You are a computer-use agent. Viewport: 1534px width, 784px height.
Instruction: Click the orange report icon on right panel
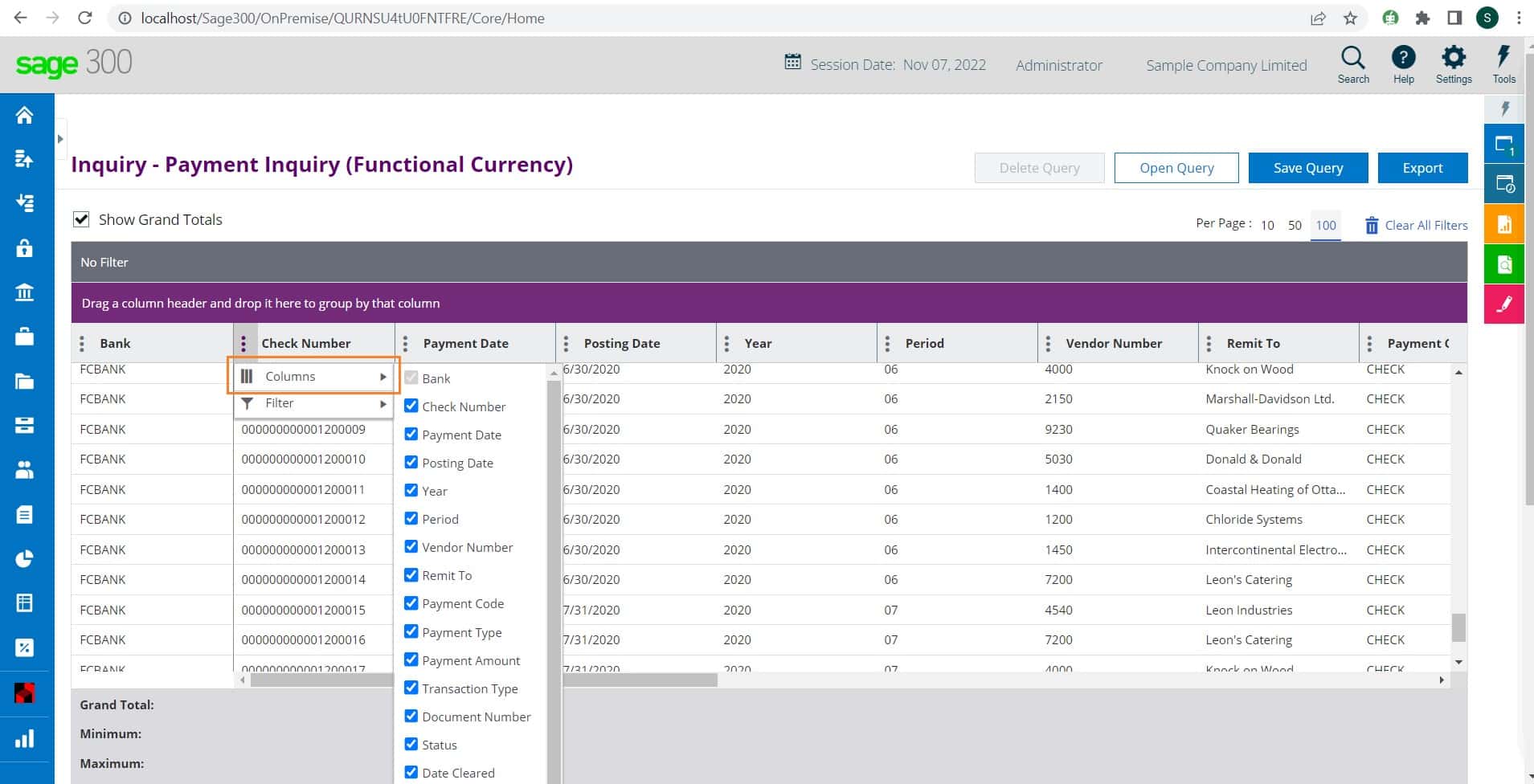pos(1504,224)
